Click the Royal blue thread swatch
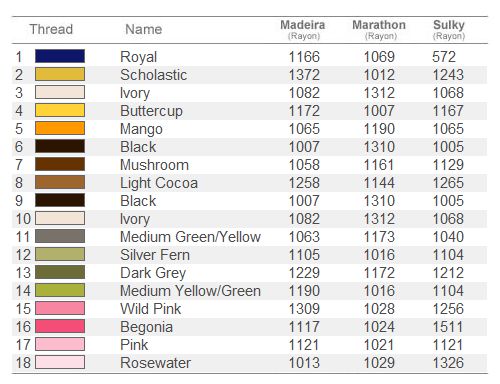500x384 pixels. tap(60, 56)
